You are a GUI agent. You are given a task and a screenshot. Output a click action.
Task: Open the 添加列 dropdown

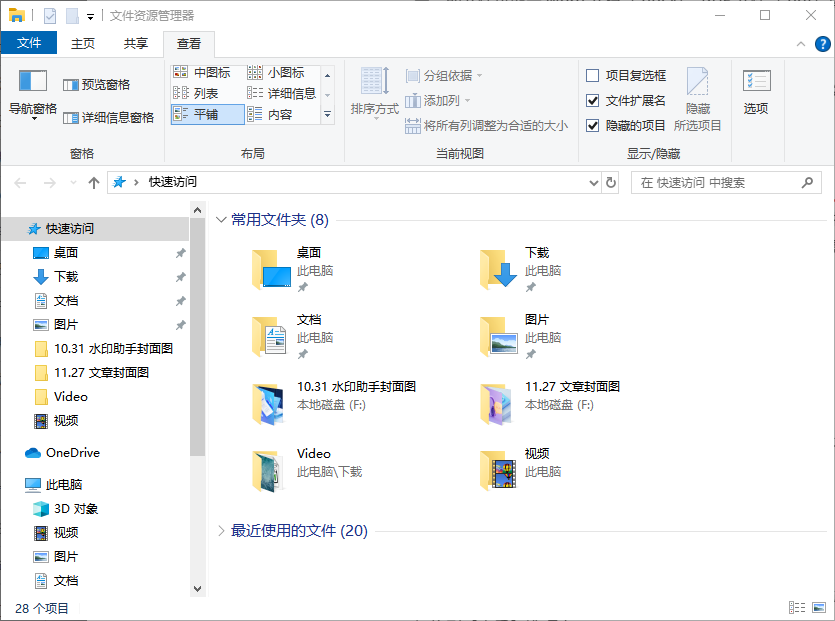click(440, 99)
